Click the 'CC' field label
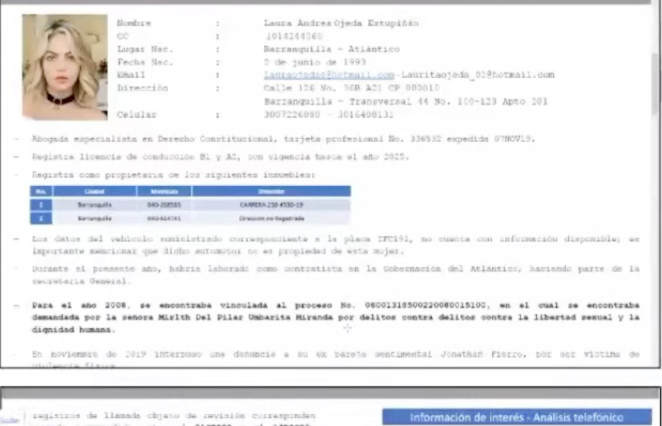This screenshot has width=662, height=426. pos(122,35)
